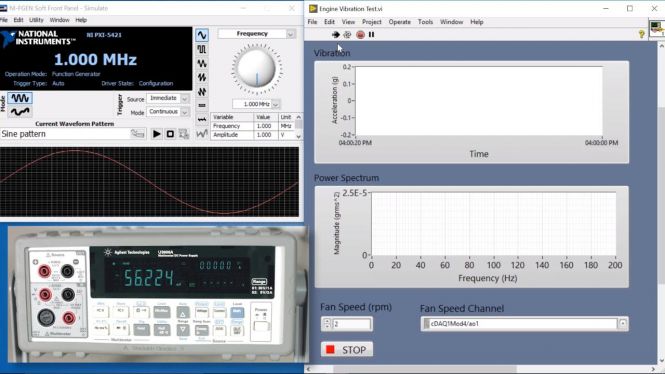Click the Vibration chart plot area

click(479, 101)
